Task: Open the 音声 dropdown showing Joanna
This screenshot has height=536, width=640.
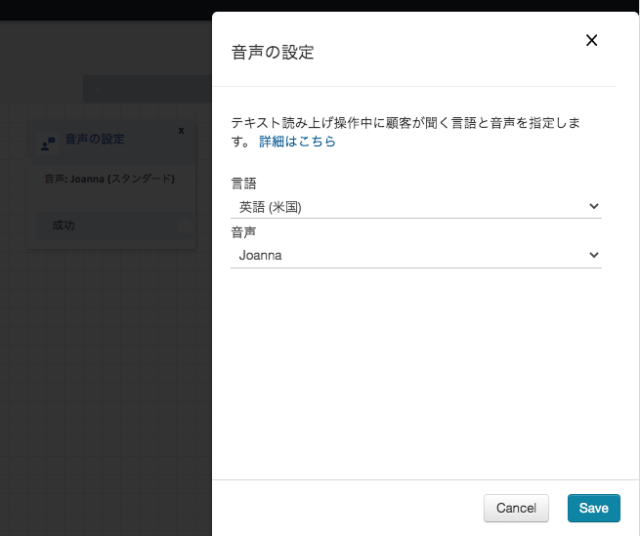Action: click(x=416, y=256)
